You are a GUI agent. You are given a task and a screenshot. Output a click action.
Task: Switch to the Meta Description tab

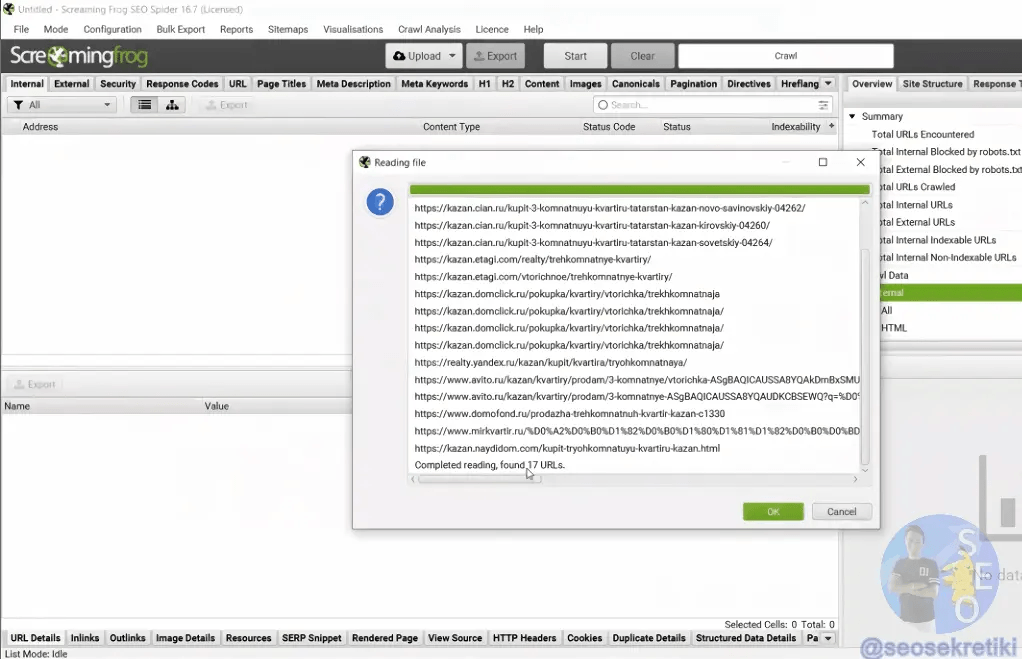(353, 84)
